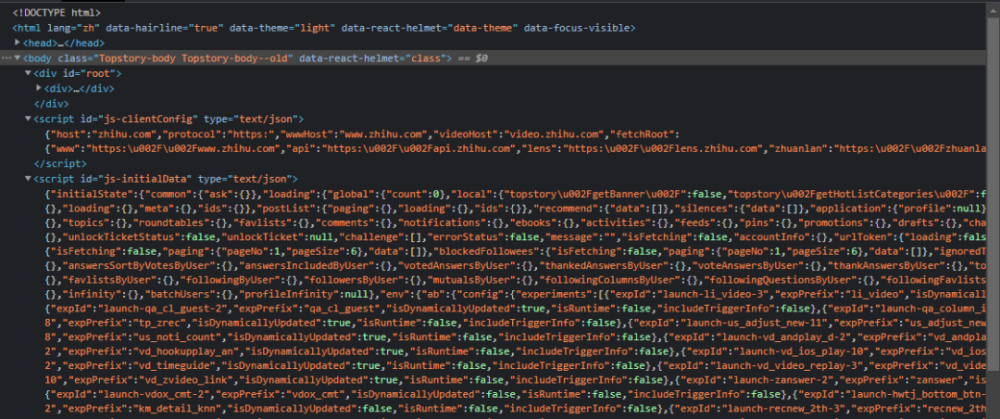Select the <!DOCTYPE html> line
Image resolution: width=1000 pixels, height=419 pixels.
coord(56,12)
